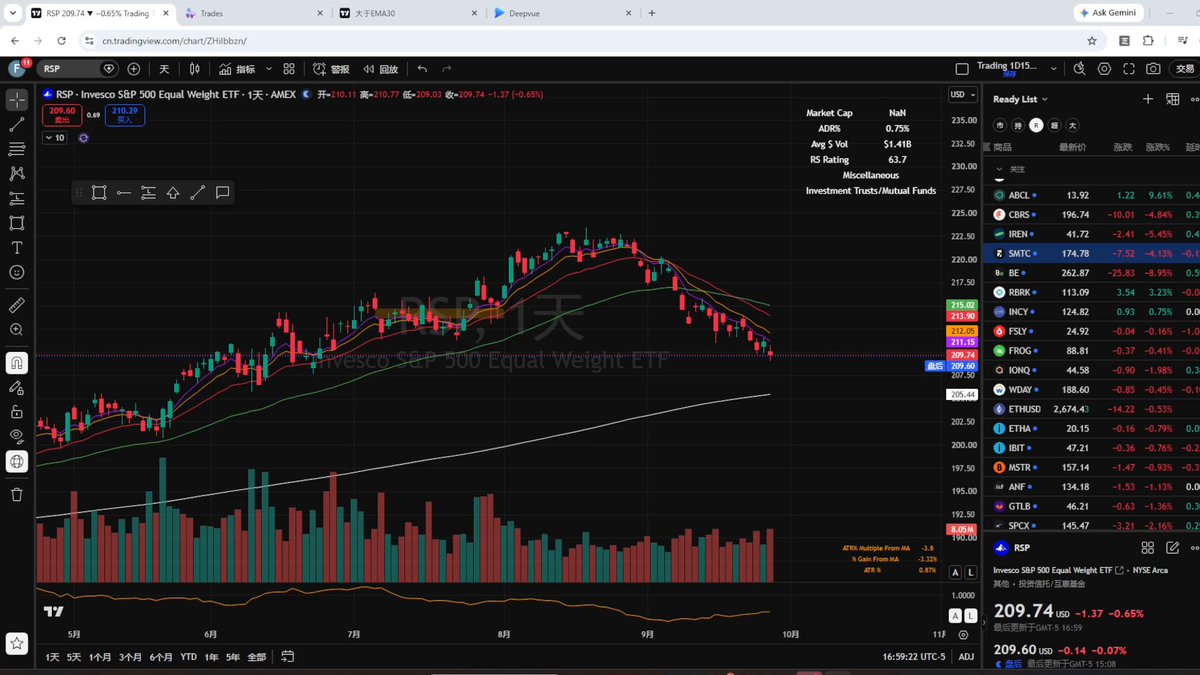Select the ruler measure tool
Image resolution: width=1200 pixels, height=675 pixels.
17,304
